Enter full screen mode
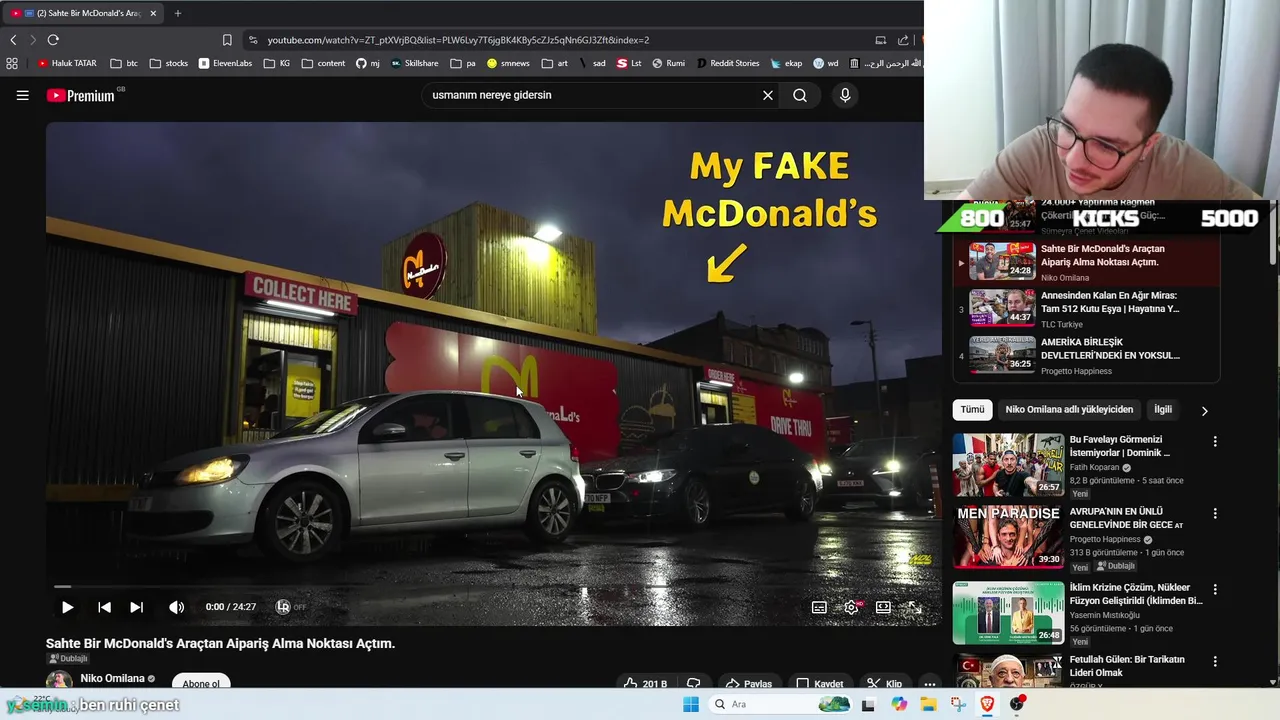 point(914,607)
